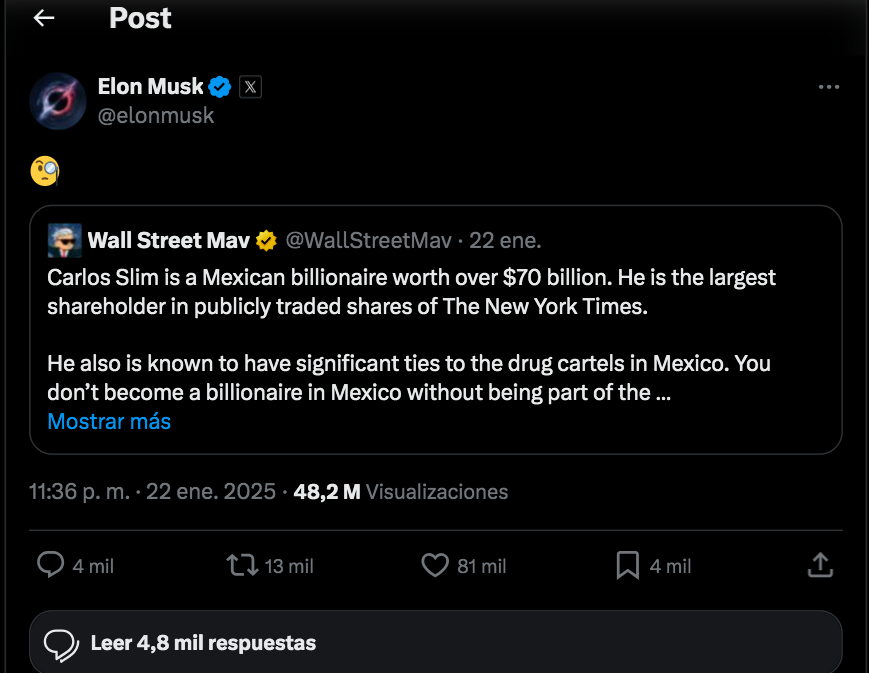869x673 pixels.
Task: Click the monocle face emoji
Action: coord(45,173)
